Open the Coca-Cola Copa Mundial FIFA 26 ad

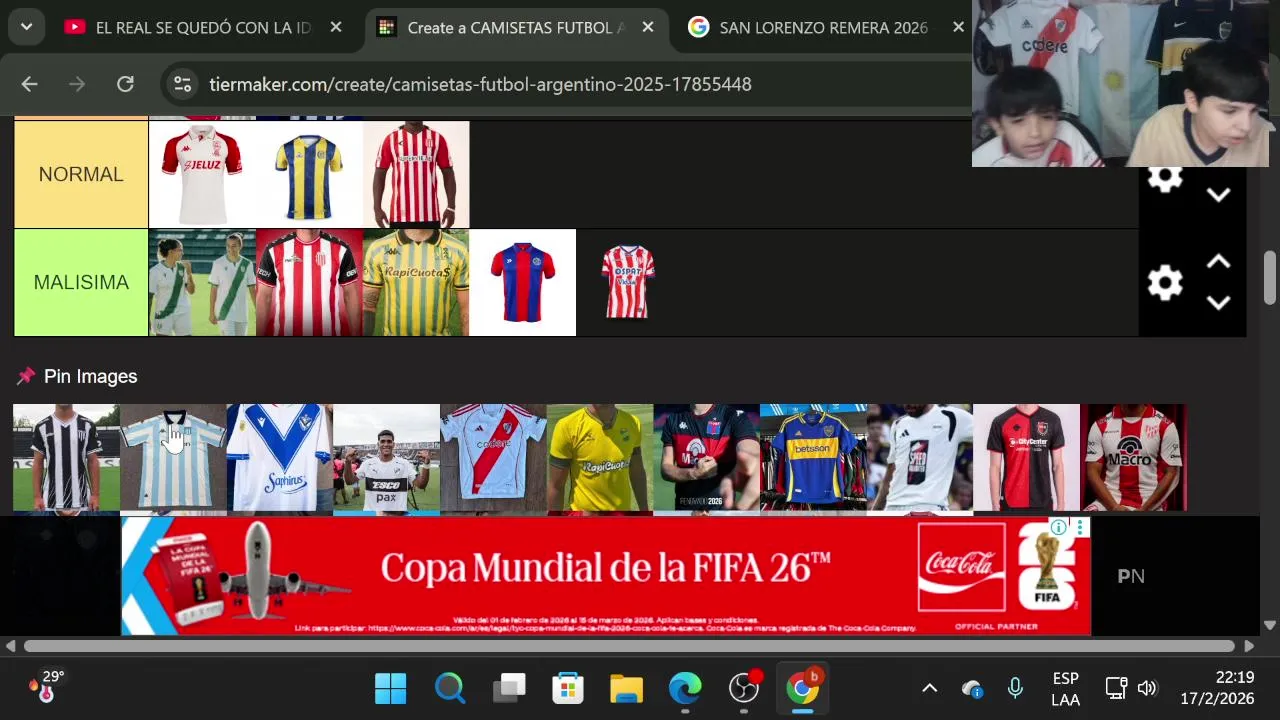[x=606, y=576]
